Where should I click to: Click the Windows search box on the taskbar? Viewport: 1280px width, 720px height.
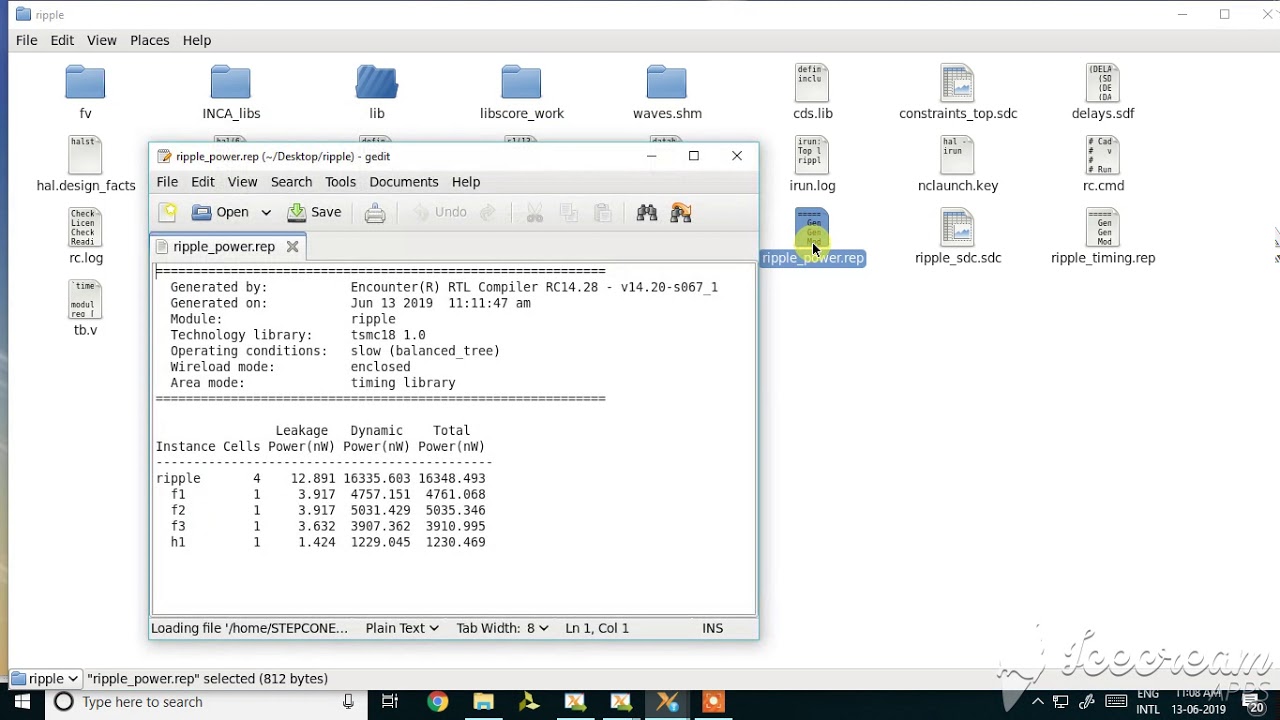point(204,702)
